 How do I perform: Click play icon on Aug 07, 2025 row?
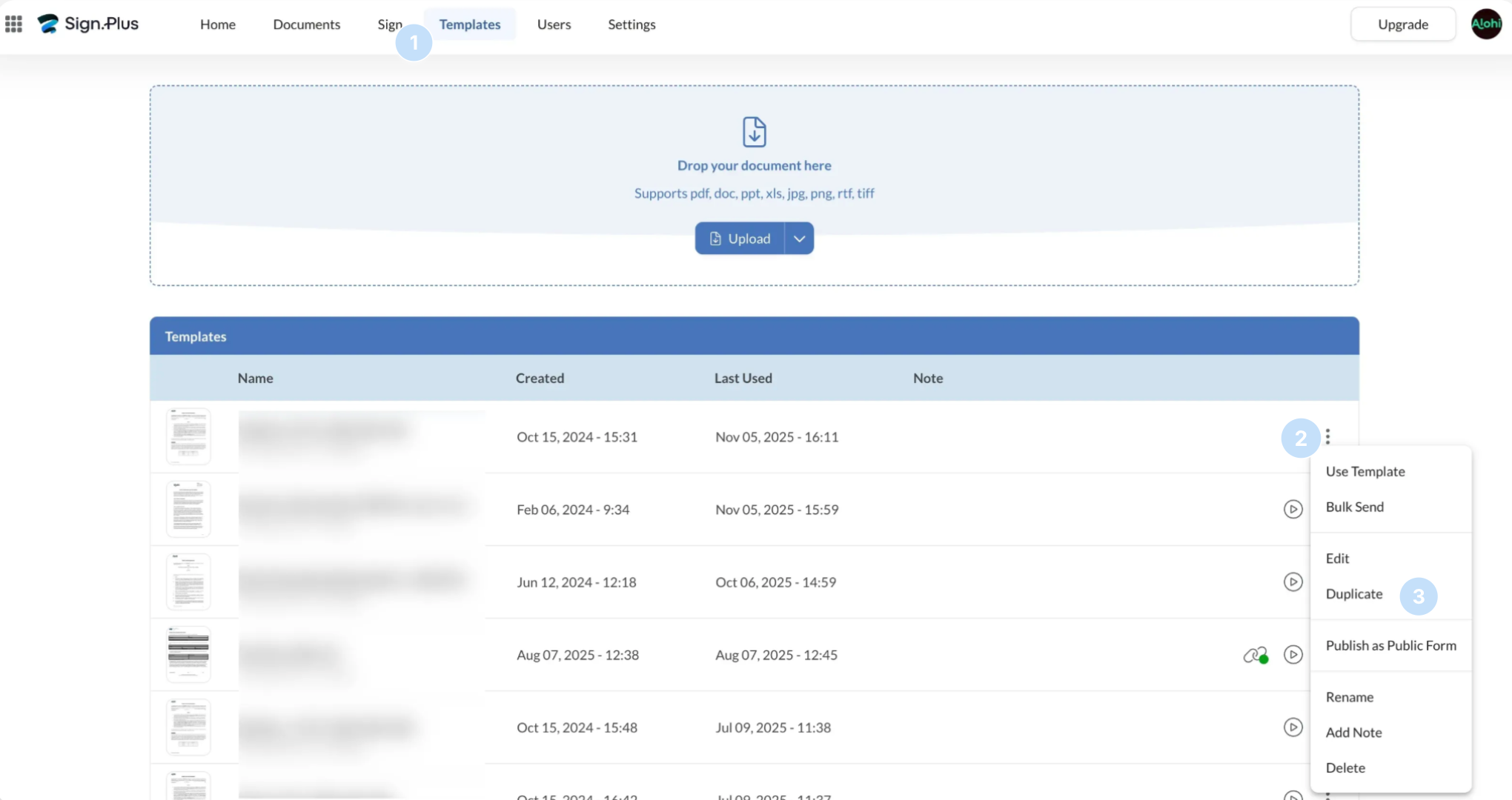click(x=1293, y=655)
